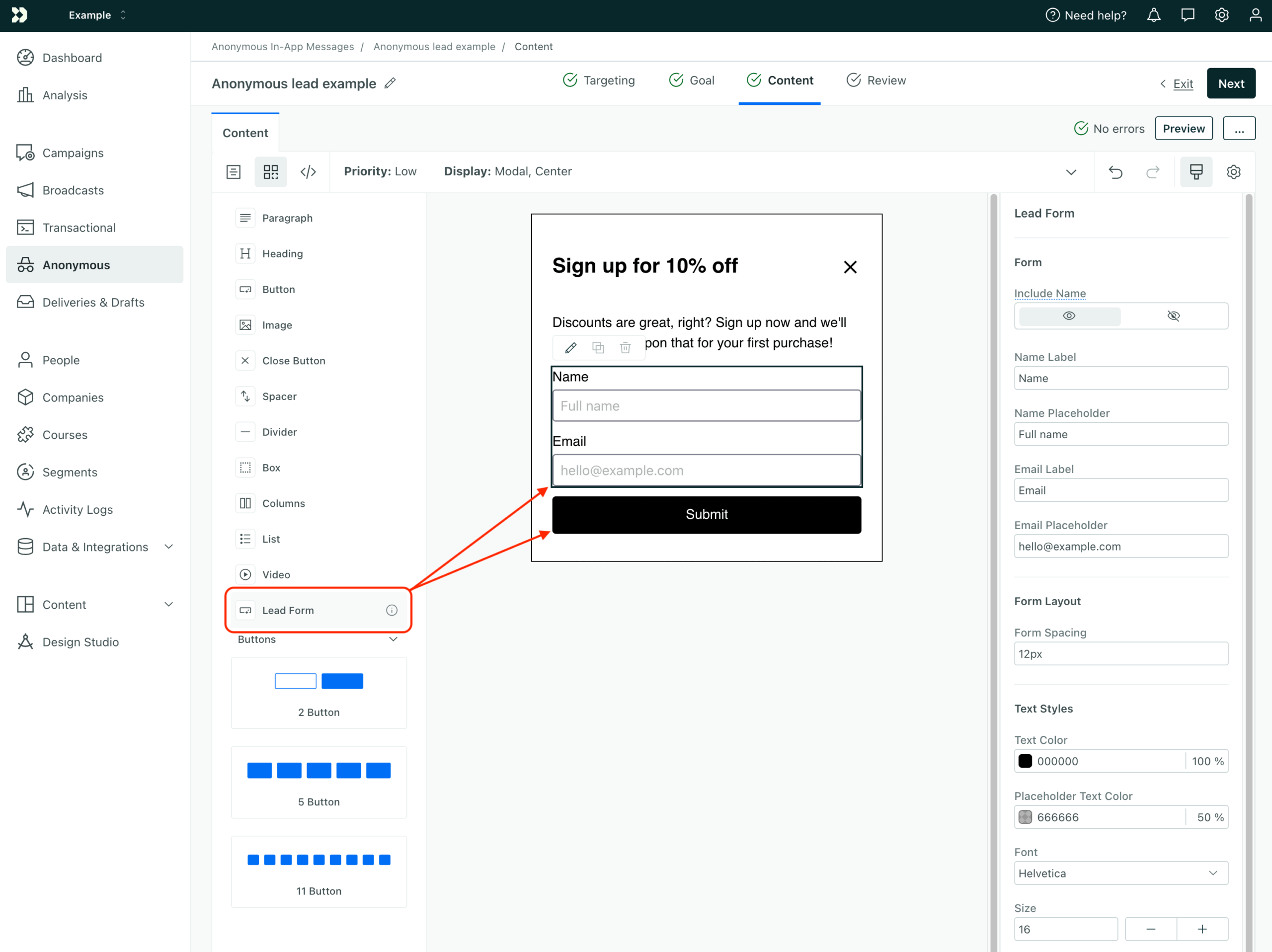1272x952 pixels.
Task: Collapse the Buttons section
Action: (394, 638)
